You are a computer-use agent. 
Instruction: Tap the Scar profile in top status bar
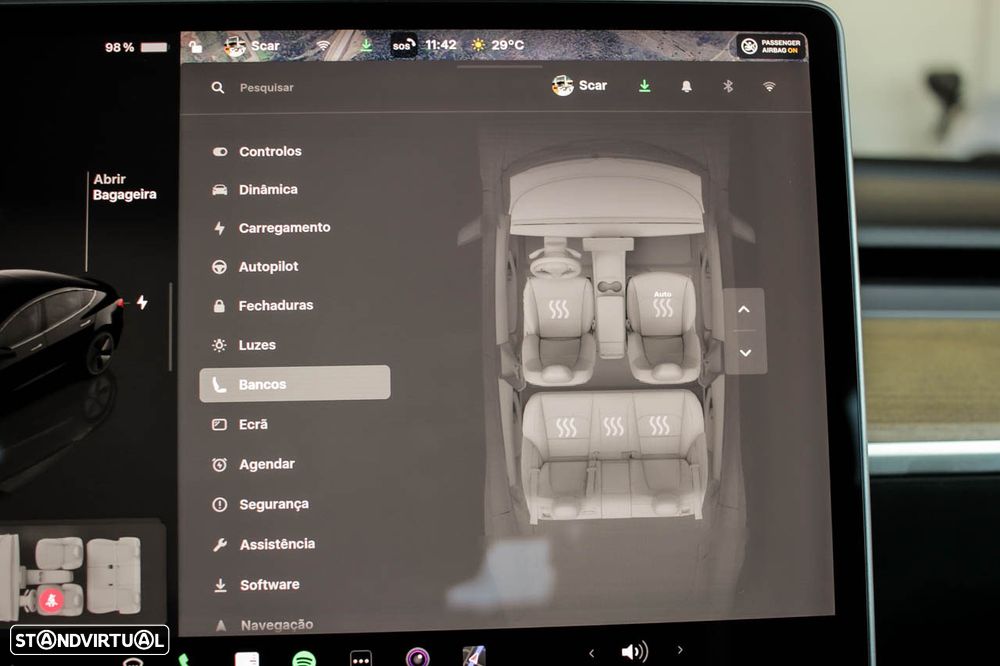click(x=252, y=46)
